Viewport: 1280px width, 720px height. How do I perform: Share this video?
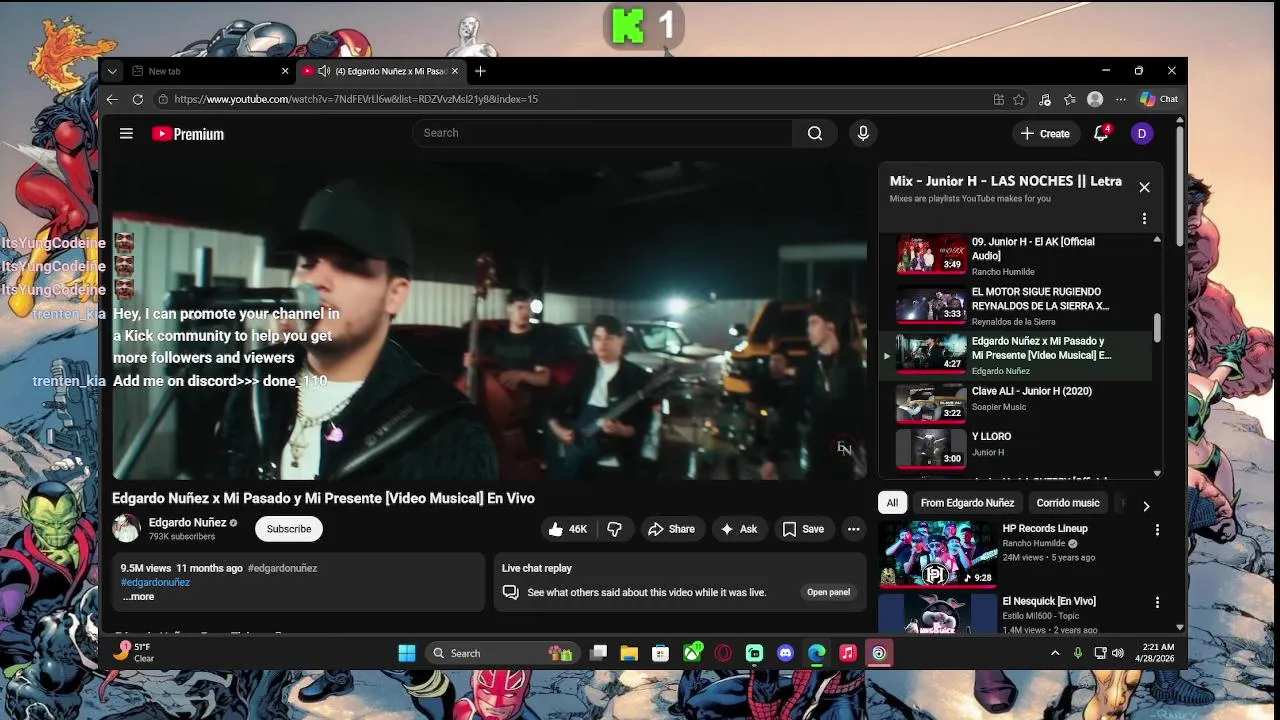(671, 529)
